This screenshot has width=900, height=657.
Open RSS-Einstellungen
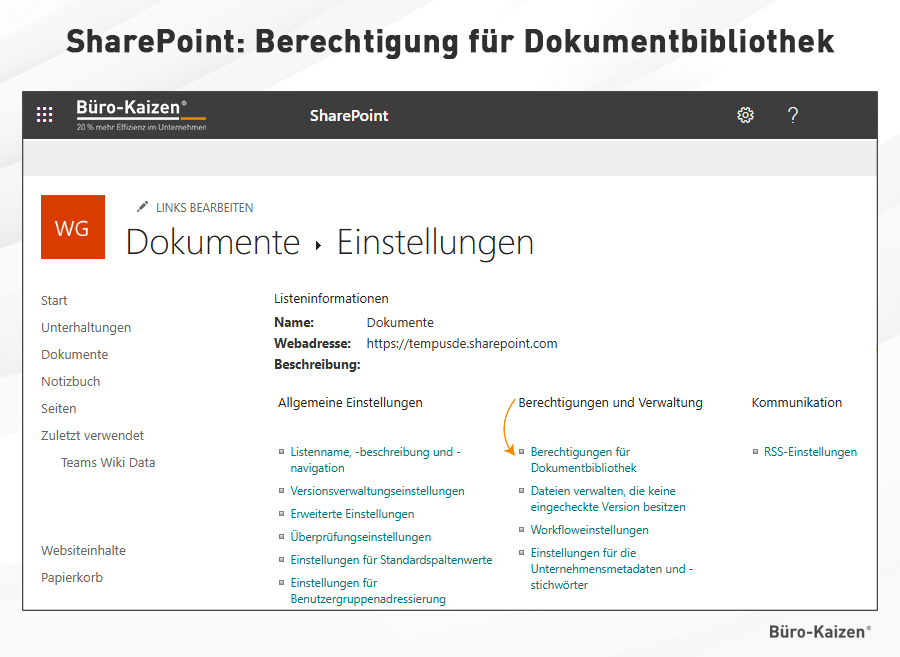point(810,452)
